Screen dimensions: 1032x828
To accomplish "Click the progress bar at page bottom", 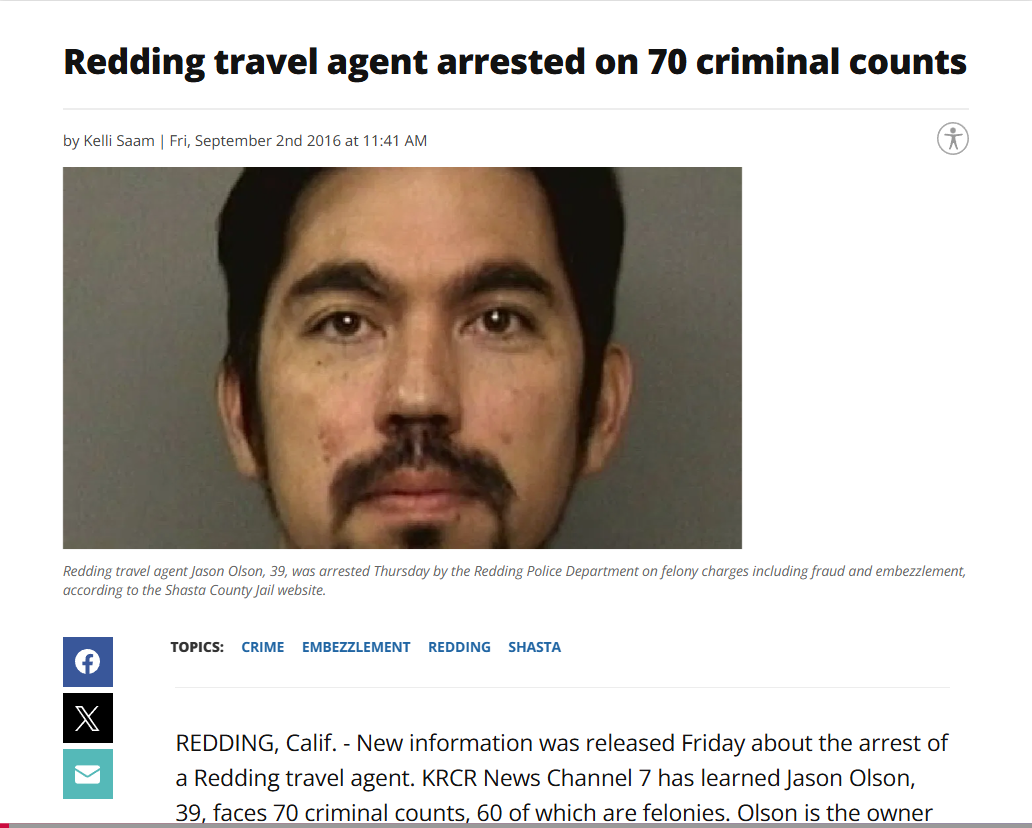I will click(516, 825).
